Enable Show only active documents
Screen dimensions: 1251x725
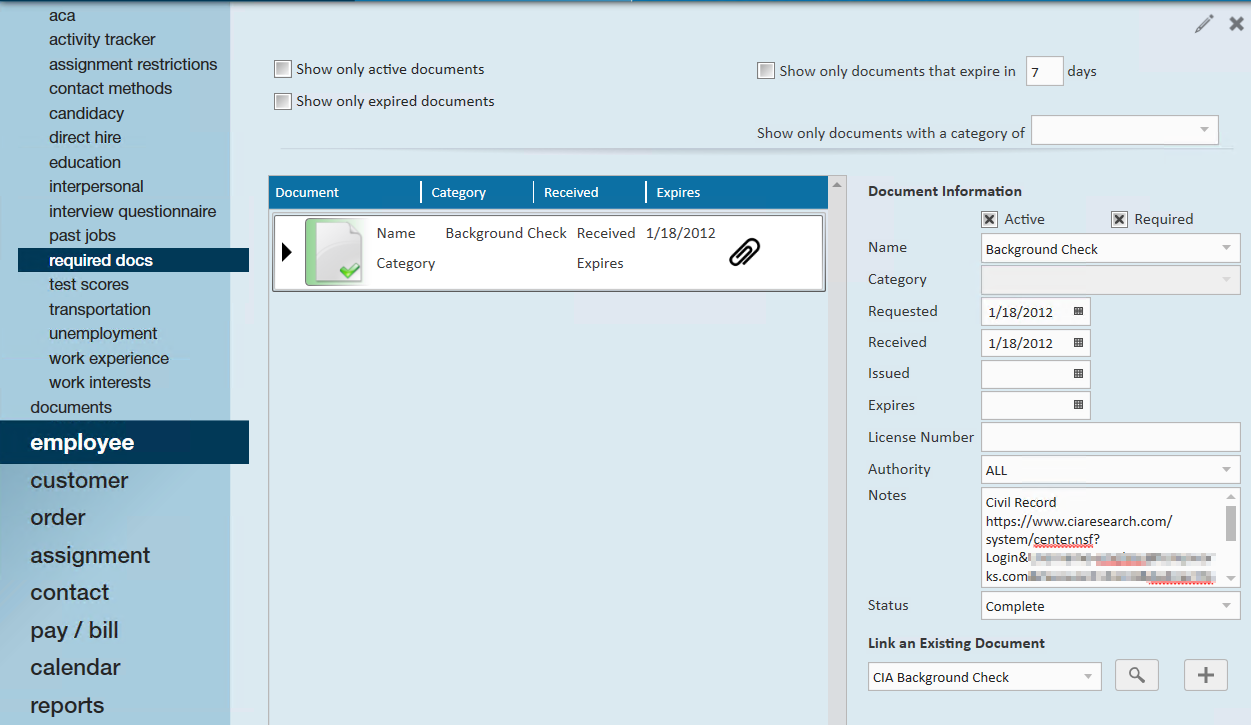click(283, 69)
